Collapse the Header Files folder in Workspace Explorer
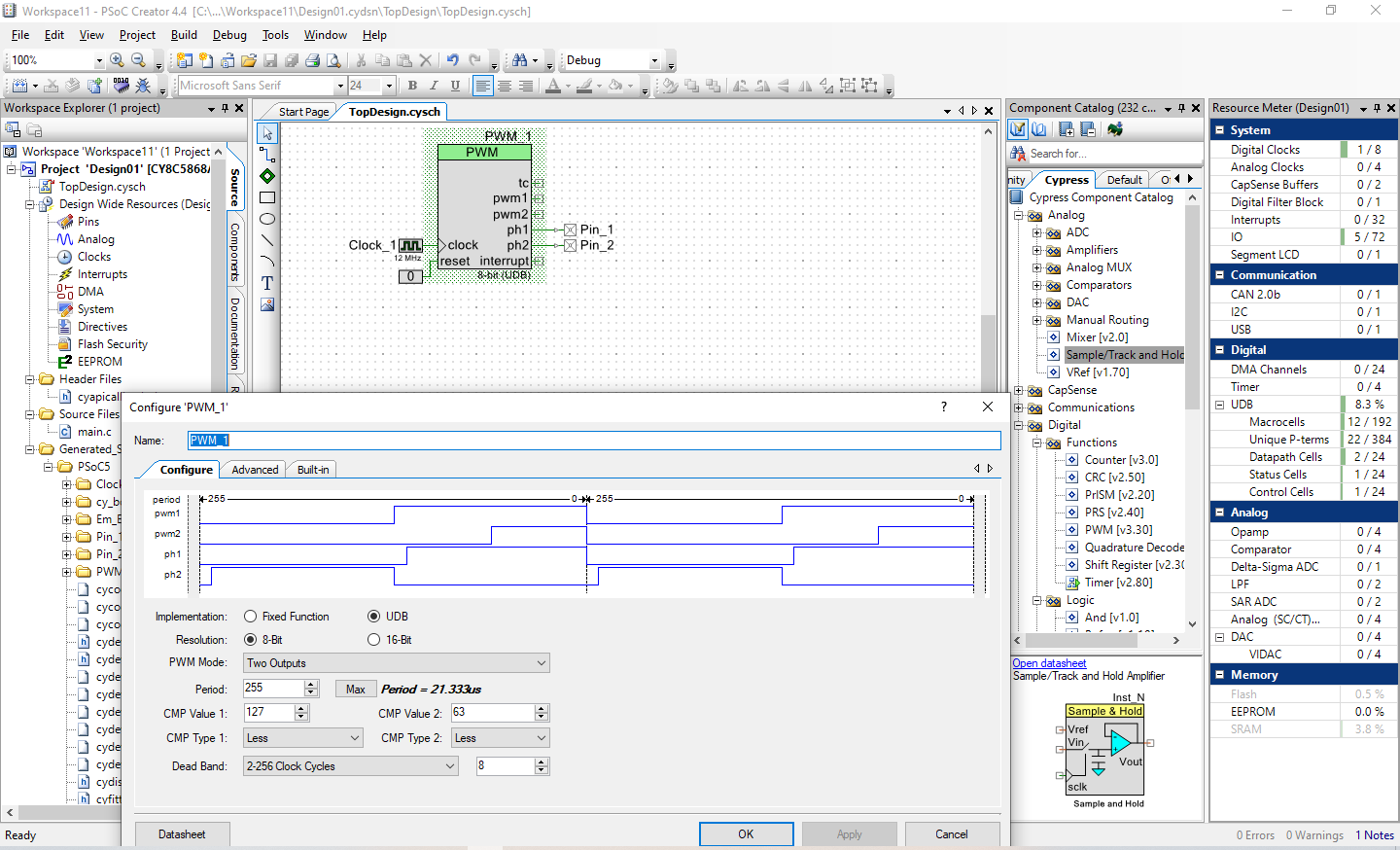Image resolution: width=1400 pixels, height=850 pixels. (x=29, y=379)
